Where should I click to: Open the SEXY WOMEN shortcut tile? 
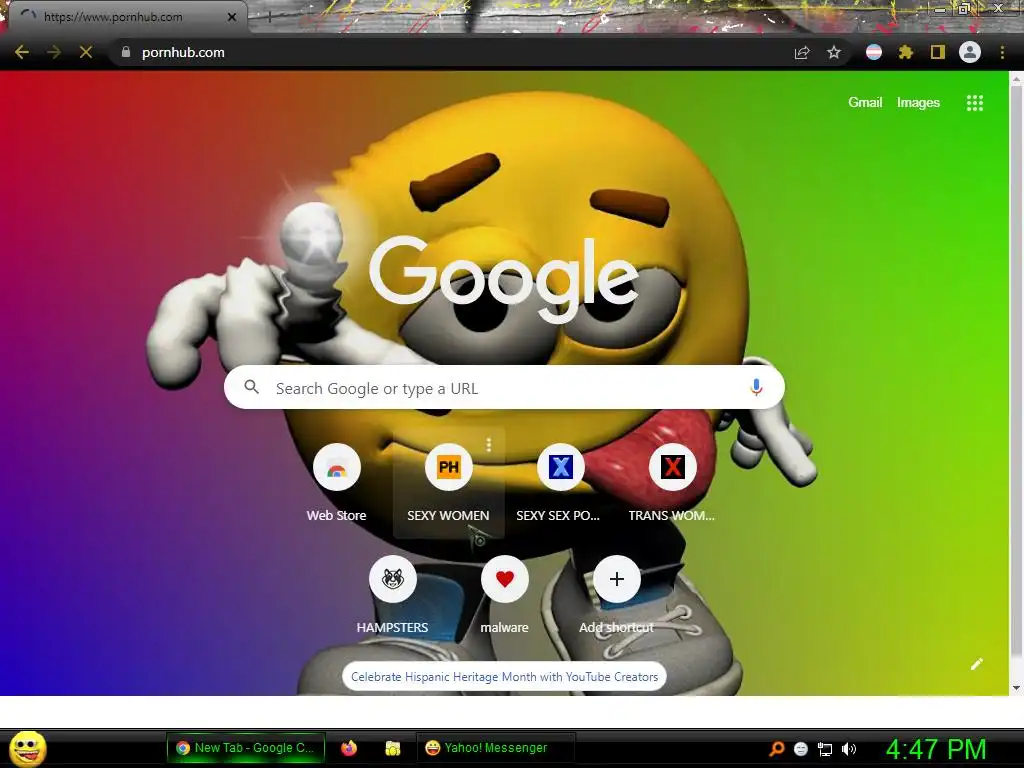(x=449, y=483)
